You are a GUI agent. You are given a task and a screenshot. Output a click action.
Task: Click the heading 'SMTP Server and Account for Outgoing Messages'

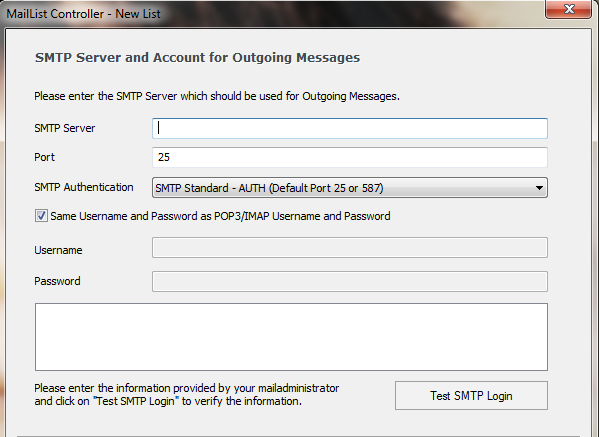(x=198, y=58)
